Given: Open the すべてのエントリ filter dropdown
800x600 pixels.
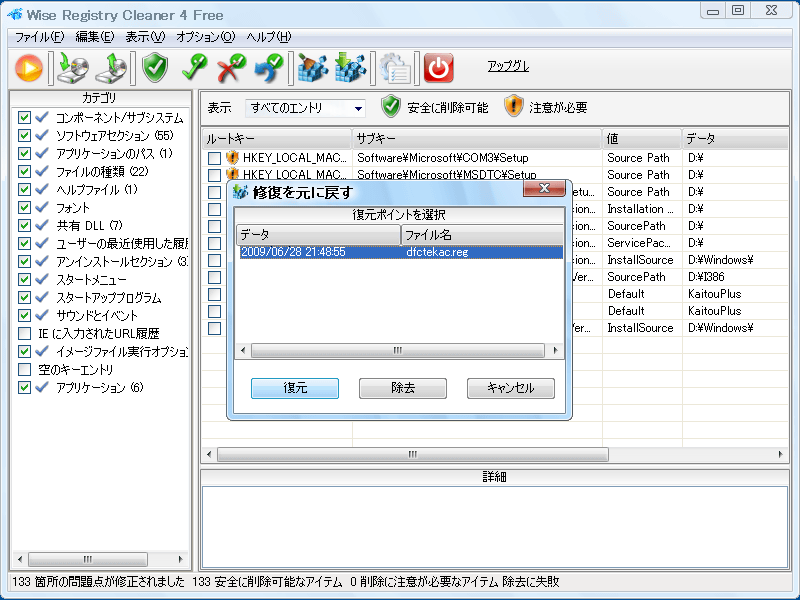Looking at the screenshot, I should point(305,108).
